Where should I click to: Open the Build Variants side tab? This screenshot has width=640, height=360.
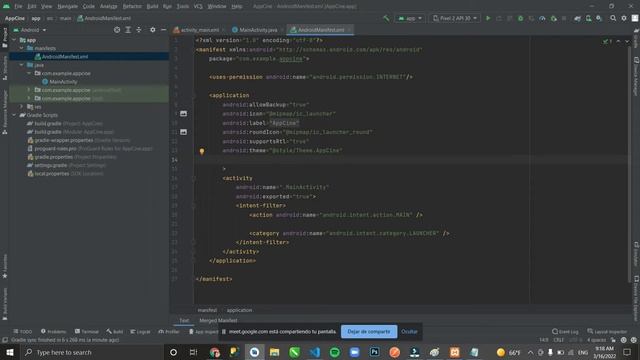click(x=4, y=303)
